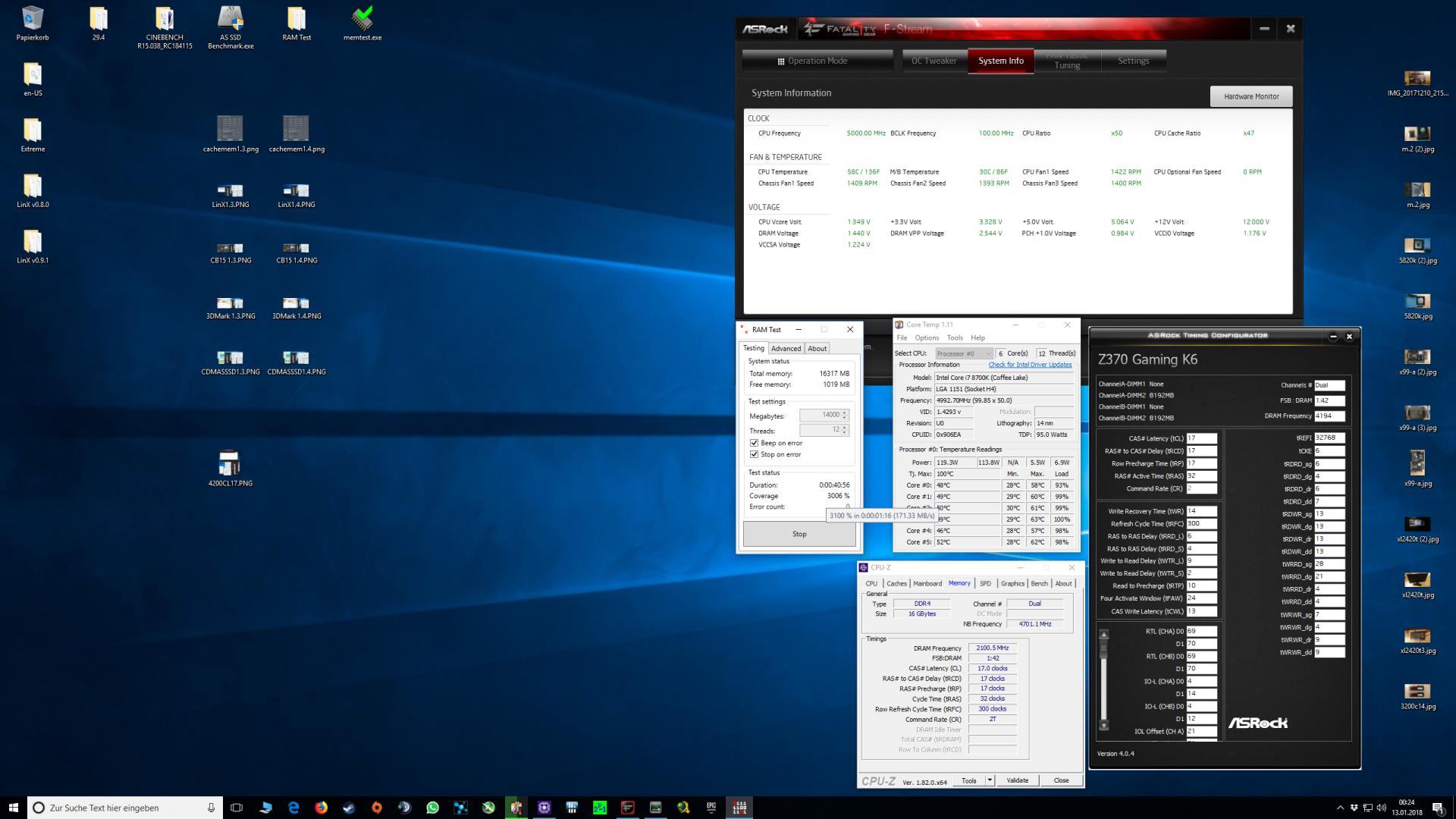Open the LinX v0.9.1 folder

tap(33, 246)
